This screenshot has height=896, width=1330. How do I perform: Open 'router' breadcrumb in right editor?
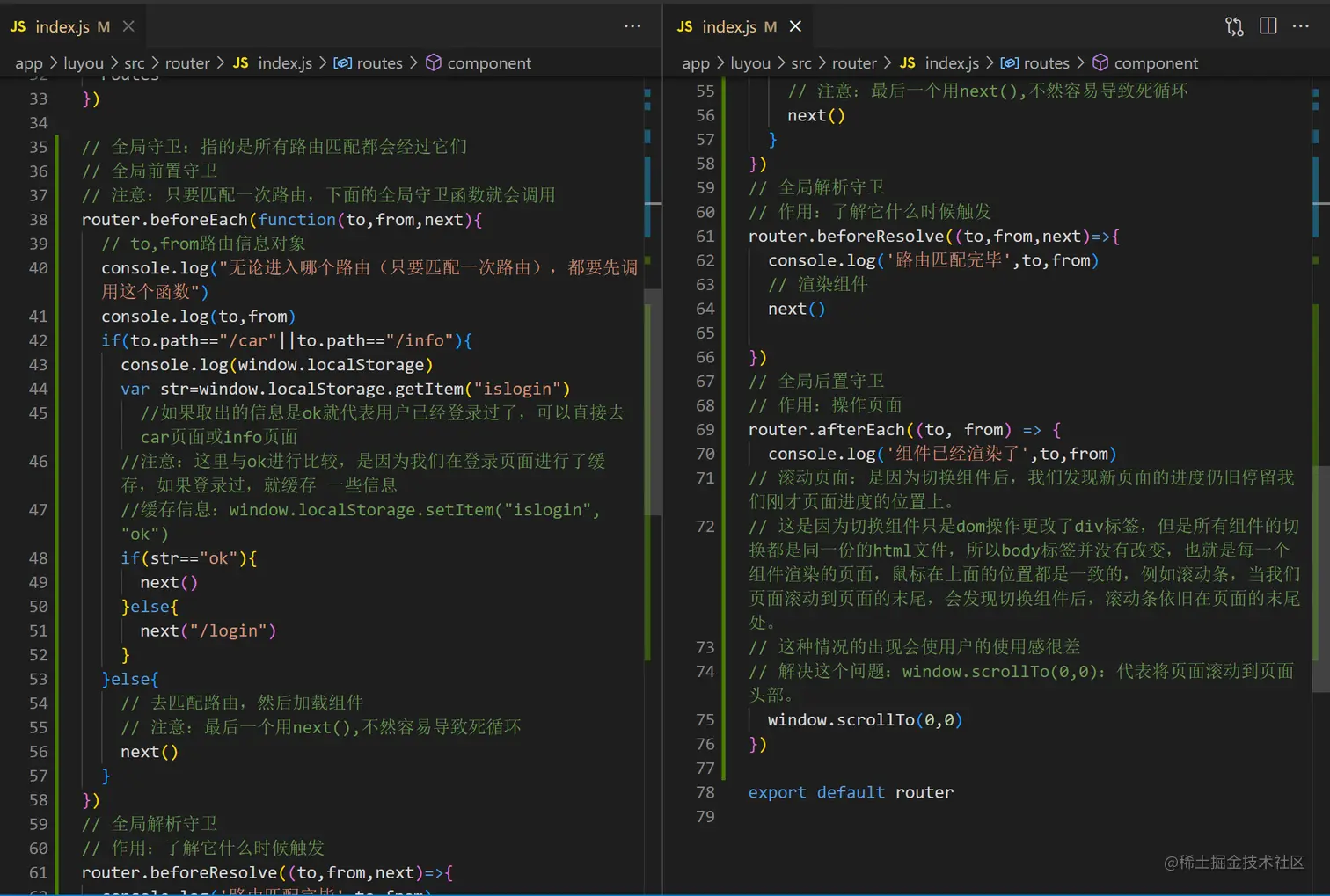854,63
